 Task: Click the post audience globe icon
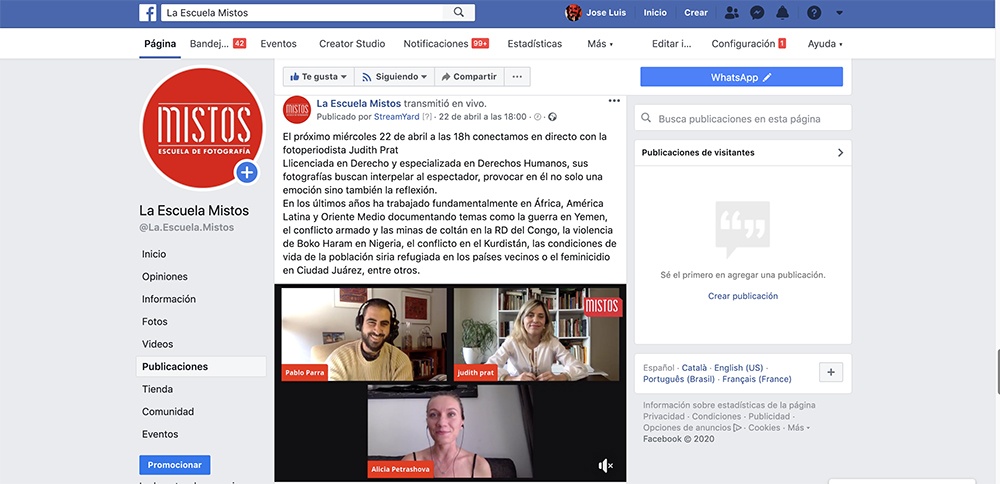pyautogui.click(x=552, y=117)
